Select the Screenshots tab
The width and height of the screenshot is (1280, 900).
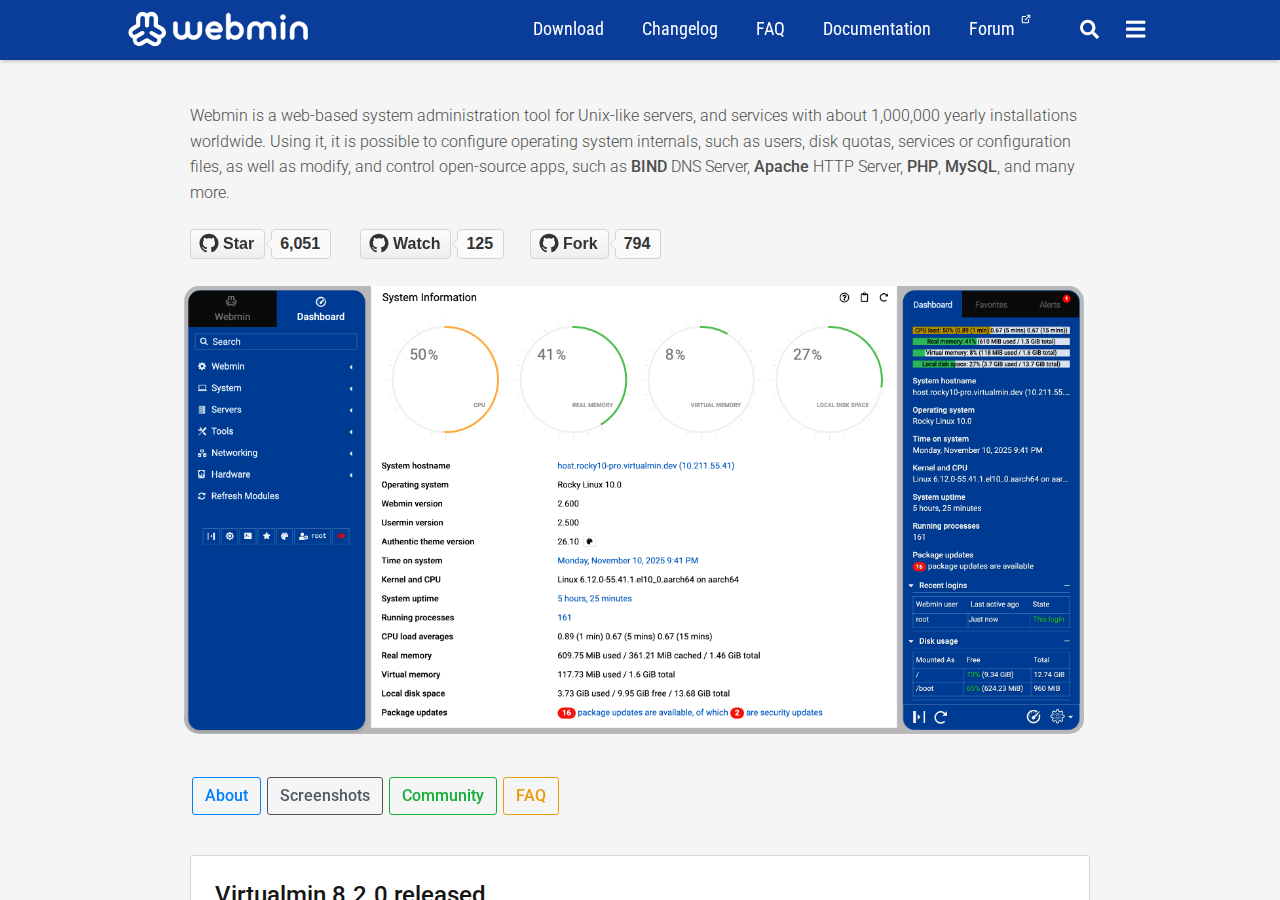325,796
